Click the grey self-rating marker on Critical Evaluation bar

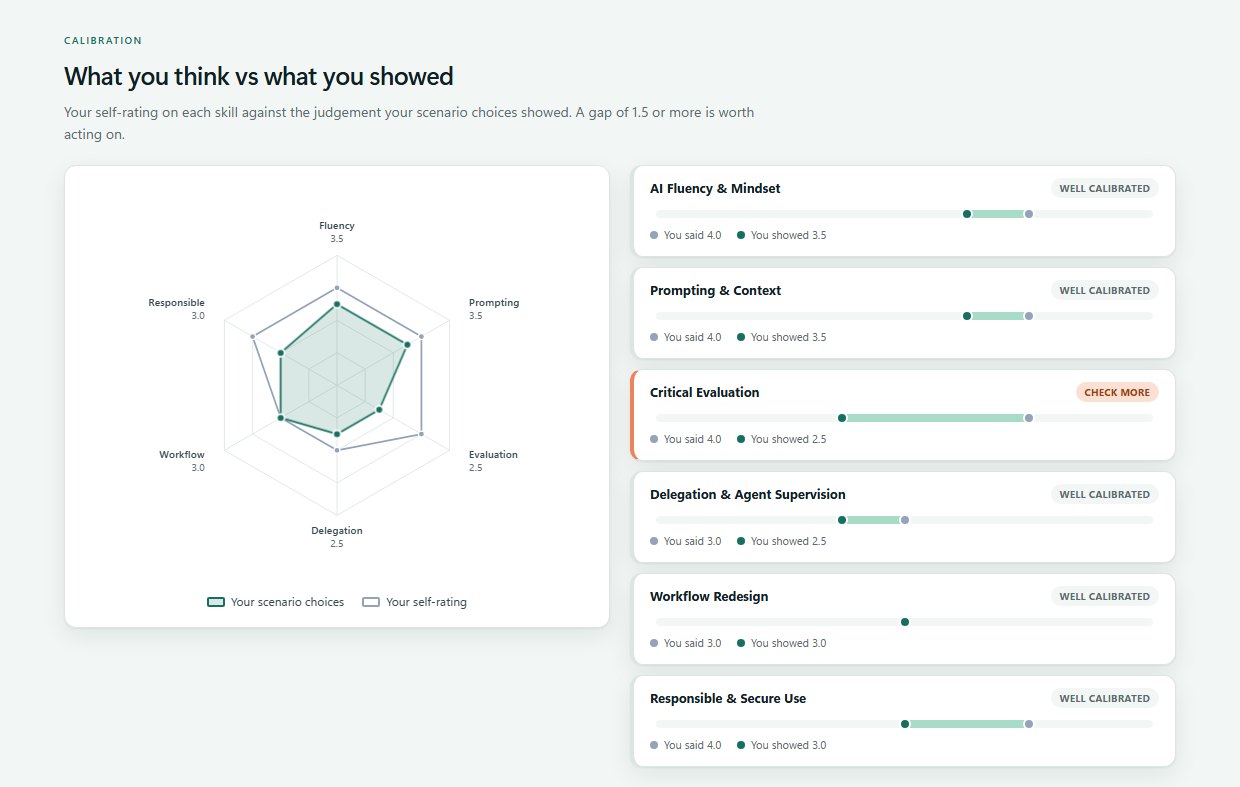(1028, 418)
